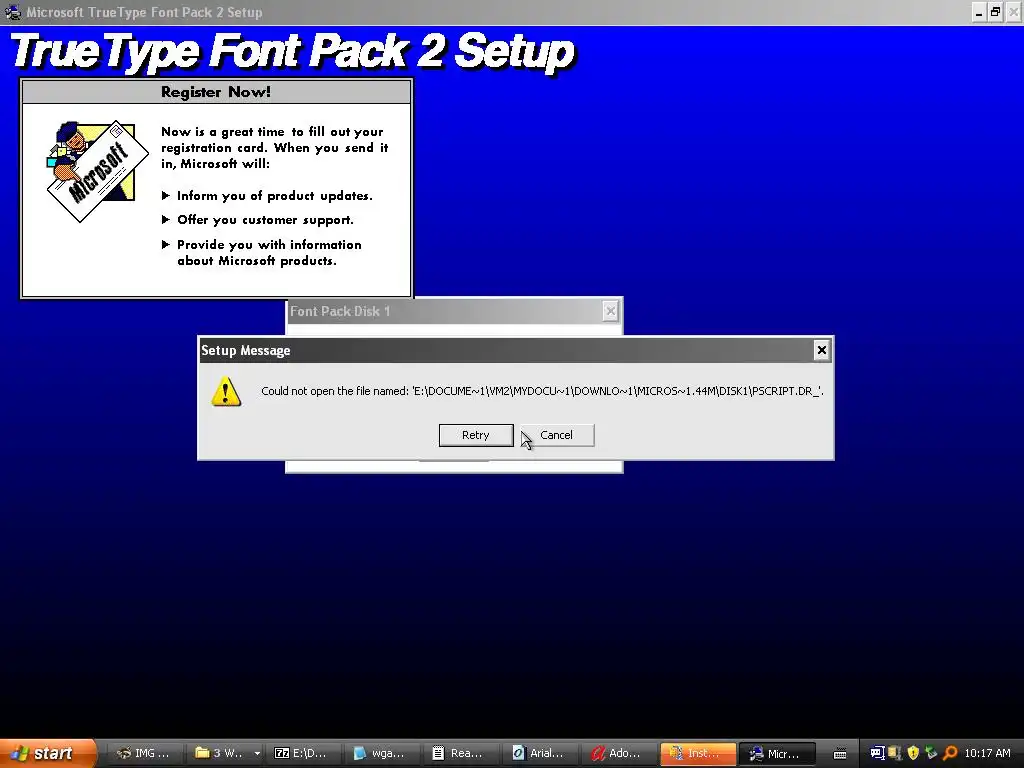Click the yellow security shield tray icon
Viewport: 1024px width, 768px height.
913,753
